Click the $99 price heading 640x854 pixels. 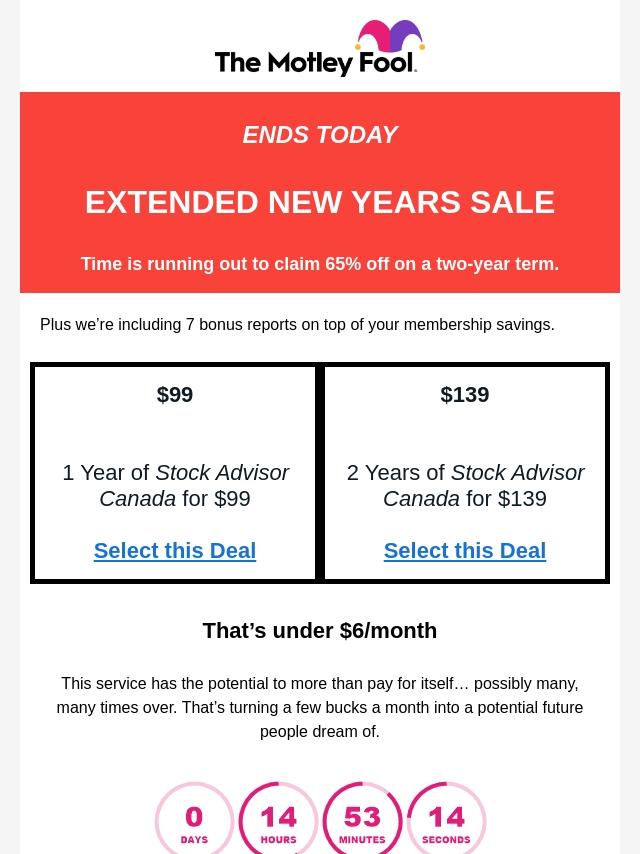175,394
